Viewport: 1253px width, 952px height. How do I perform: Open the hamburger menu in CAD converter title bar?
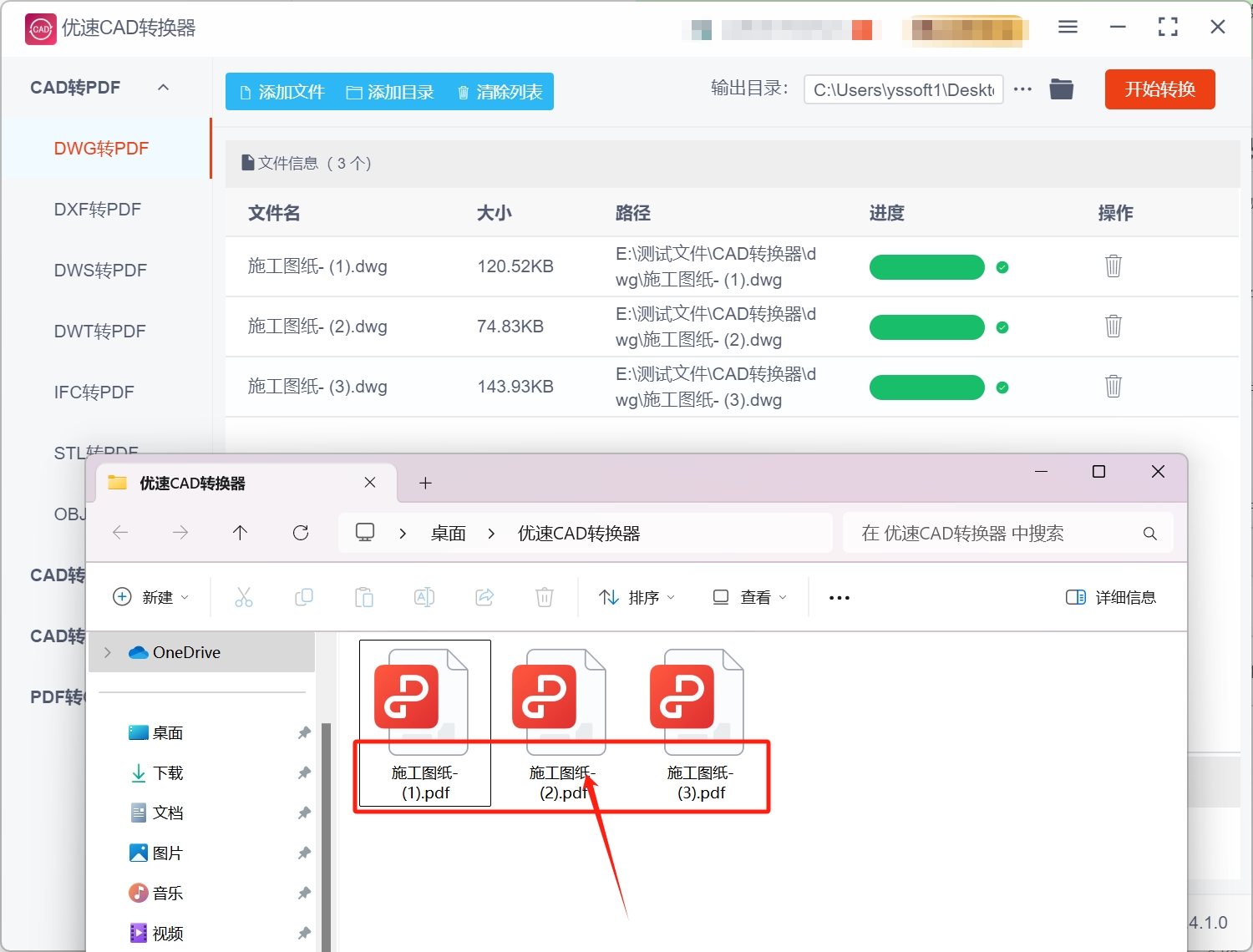pos(1068,27)
